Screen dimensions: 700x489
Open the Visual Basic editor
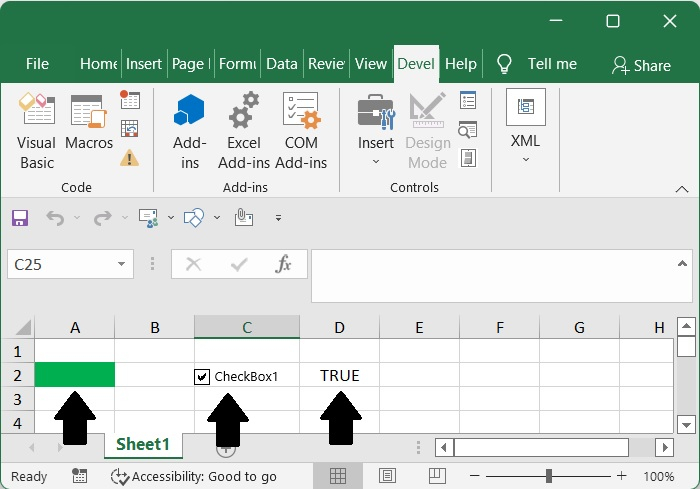point(37,131)
